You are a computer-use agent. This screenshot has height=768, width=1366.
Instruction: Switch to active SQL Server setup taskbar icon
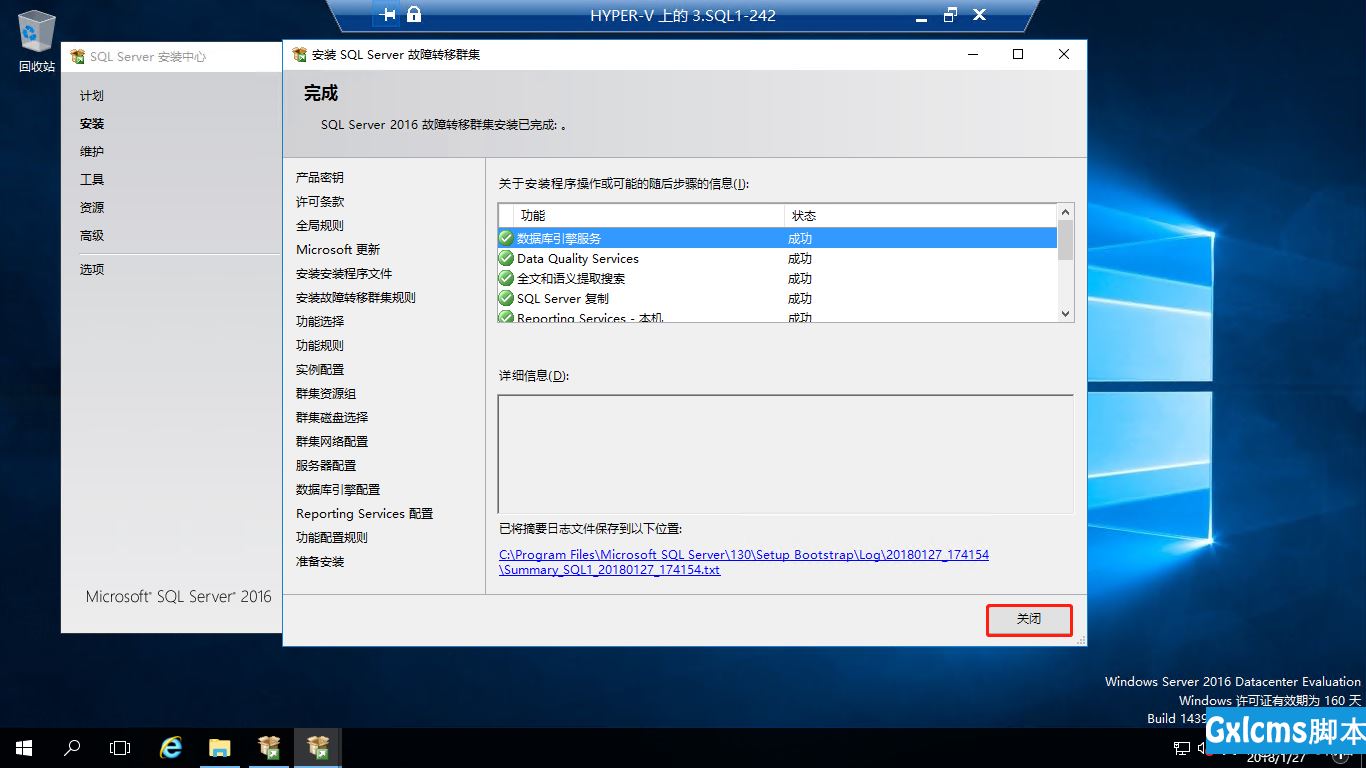pos(318,747)
